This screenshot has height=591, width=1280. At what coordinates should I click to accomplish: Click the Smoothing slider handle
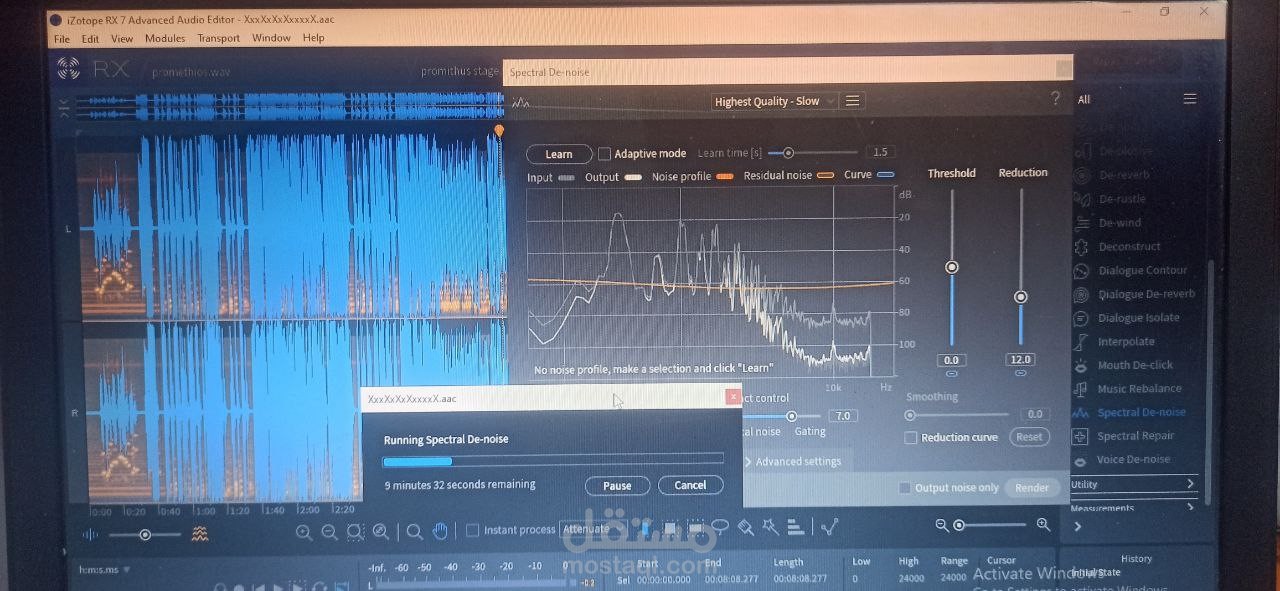(910, 414)
